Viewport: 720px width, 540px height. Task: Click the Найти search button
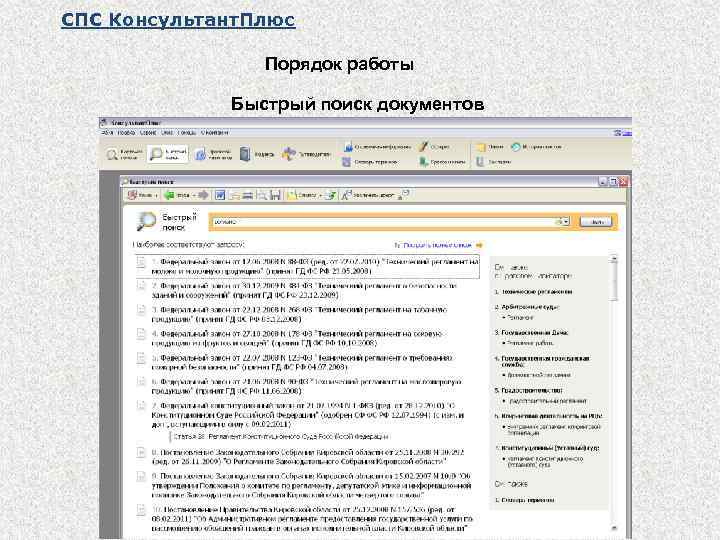click(x=596, y=222)
